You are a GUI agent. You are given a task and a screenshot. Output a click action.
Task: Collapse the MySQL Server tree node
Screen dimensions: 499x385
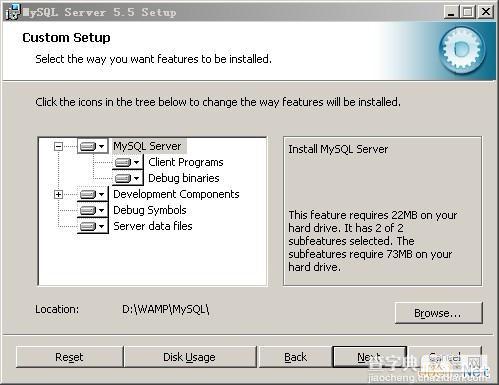(58, 146)
